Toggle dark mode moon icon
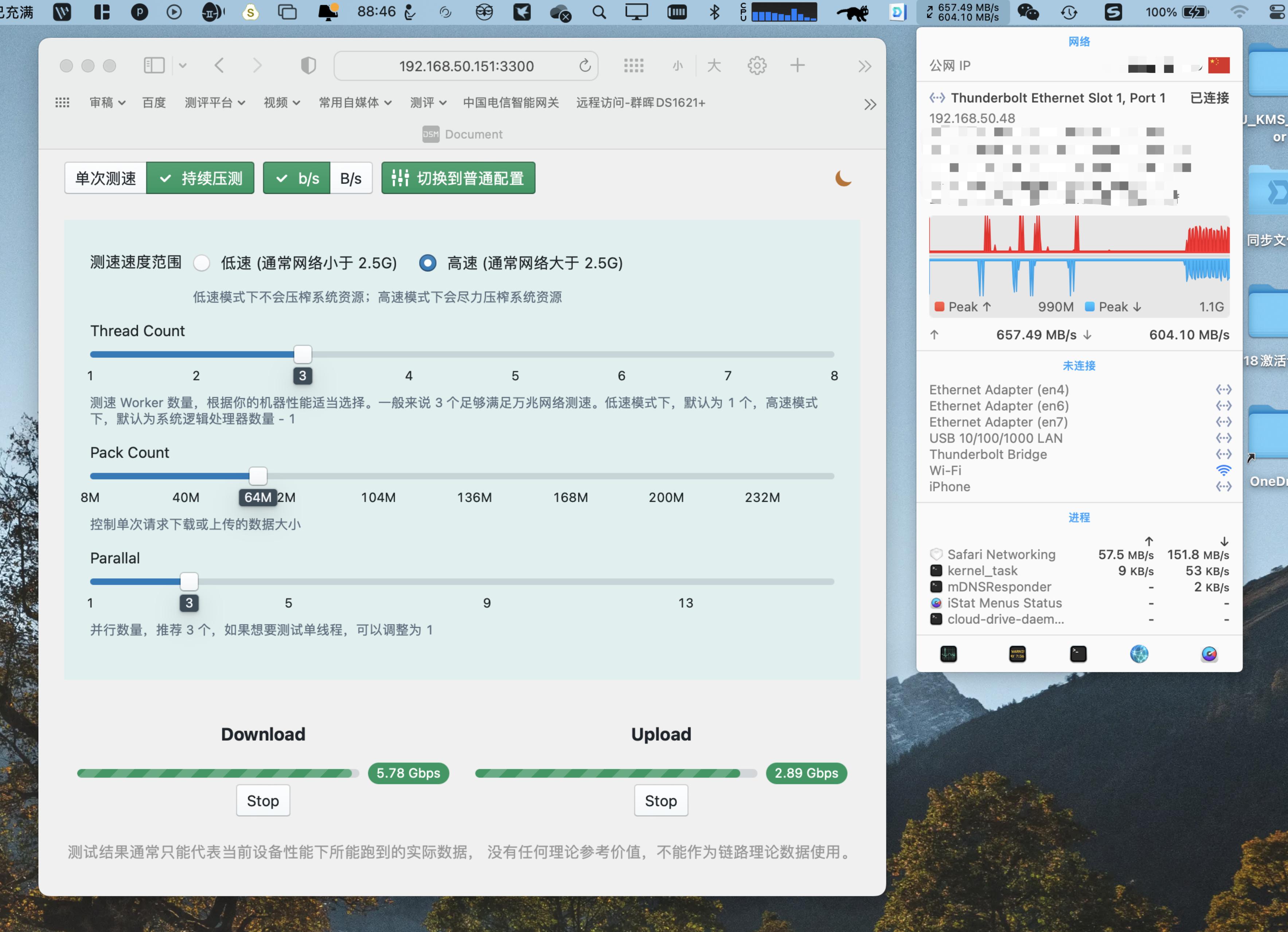The width and height of the screenshot is (1288, 932). click(843, 179)
